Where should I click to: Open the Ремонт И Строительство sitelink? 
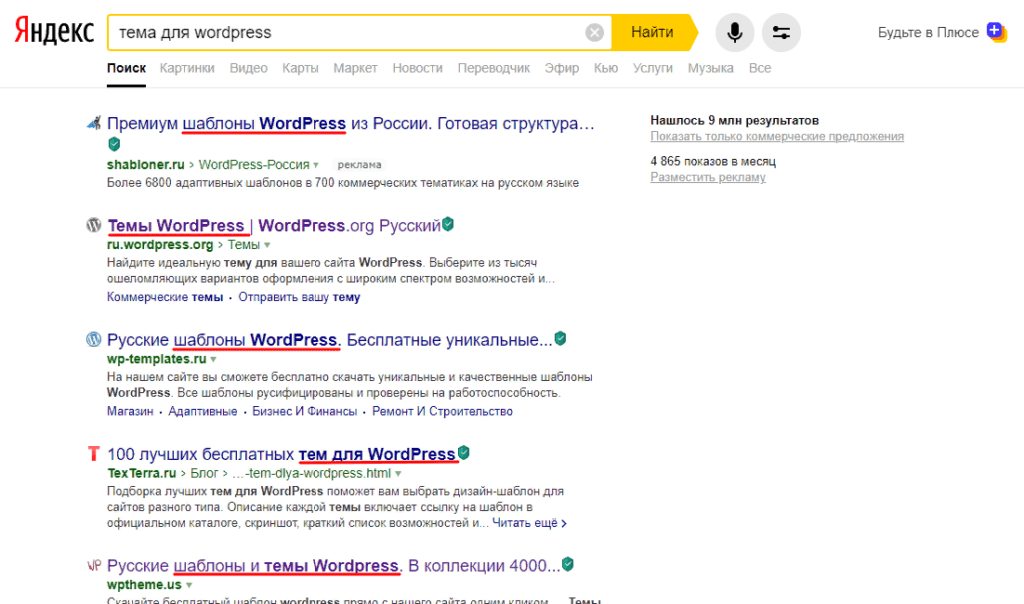click(442, 411)
